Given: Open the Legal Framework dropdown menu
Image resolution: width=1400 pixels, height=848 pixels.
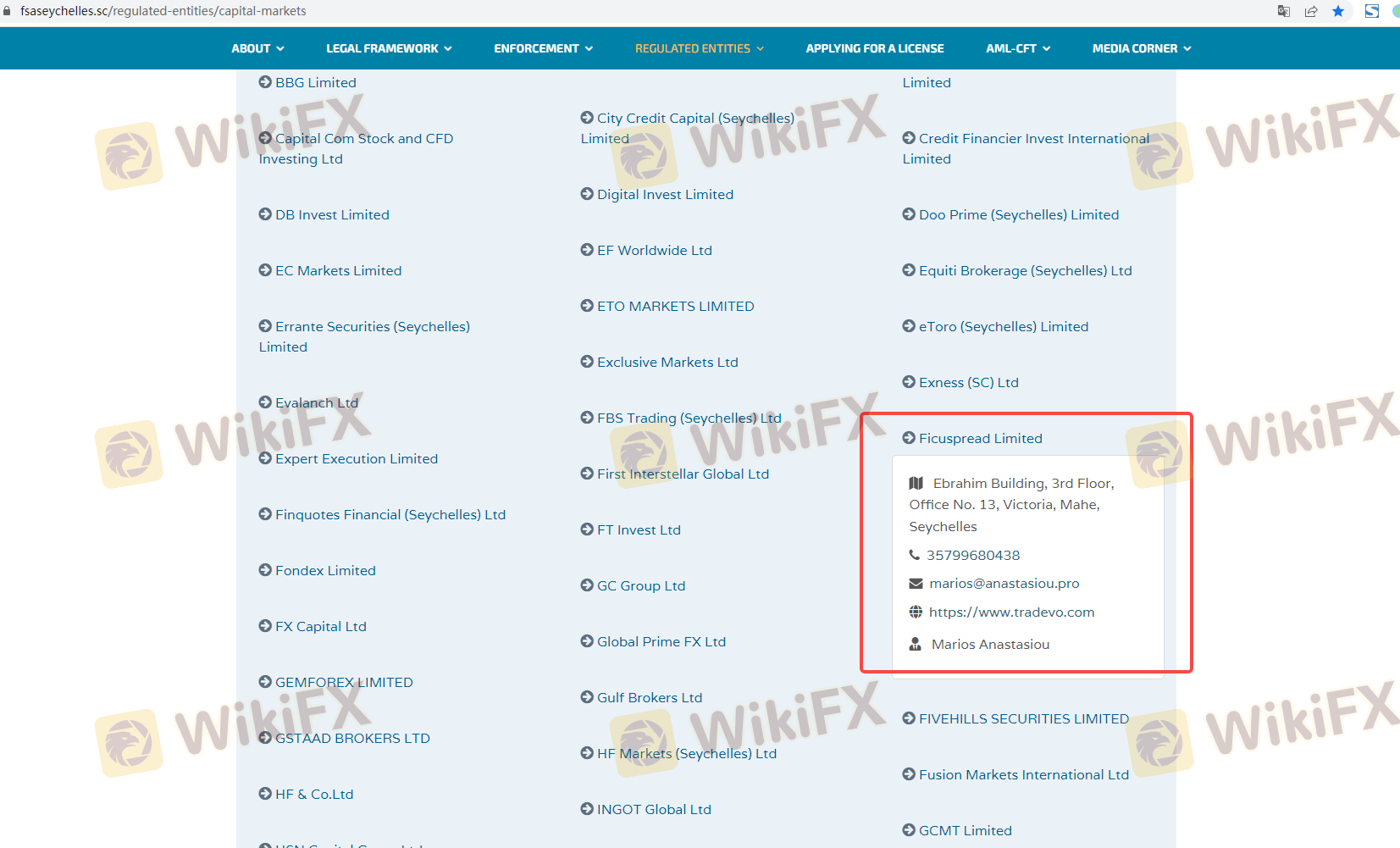Looking at the screenshot, I should pyautogui.click(x=389, y=48).
